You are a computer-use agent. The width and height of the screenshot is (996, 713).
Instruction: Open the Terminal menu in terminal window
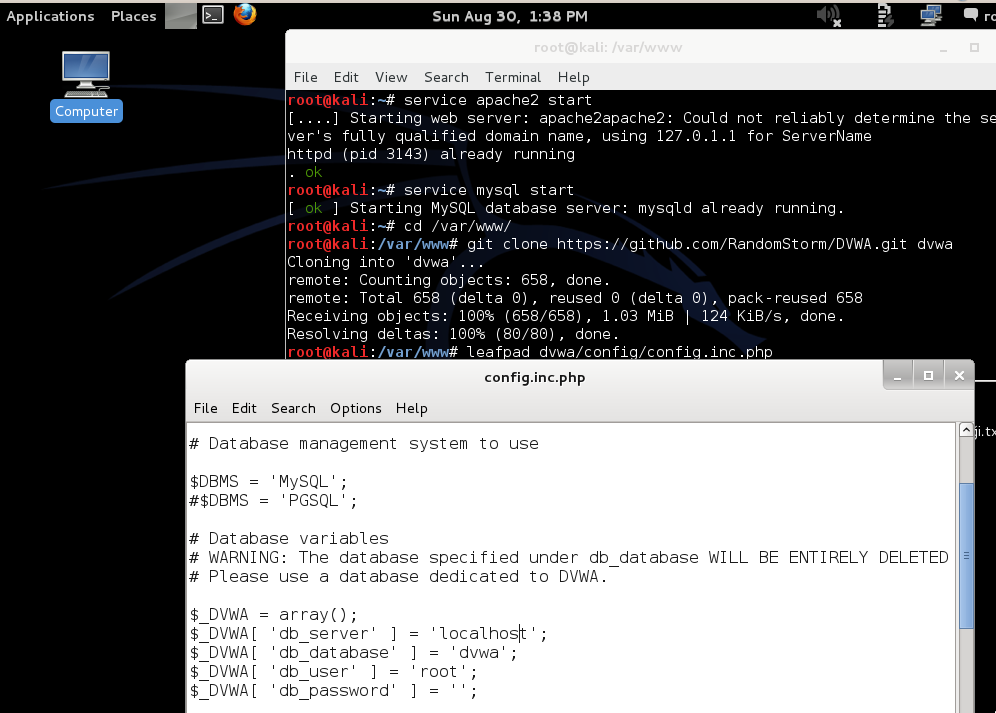pyautogui.click(x=512, y=77)
